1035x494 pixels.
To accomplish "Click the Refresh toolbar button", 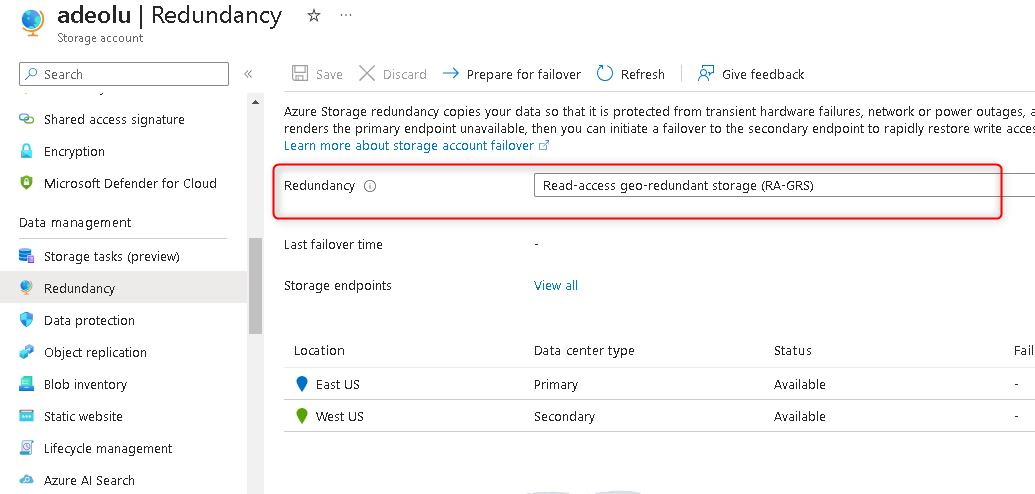I will pyautogui.click(x=631, y=74).
